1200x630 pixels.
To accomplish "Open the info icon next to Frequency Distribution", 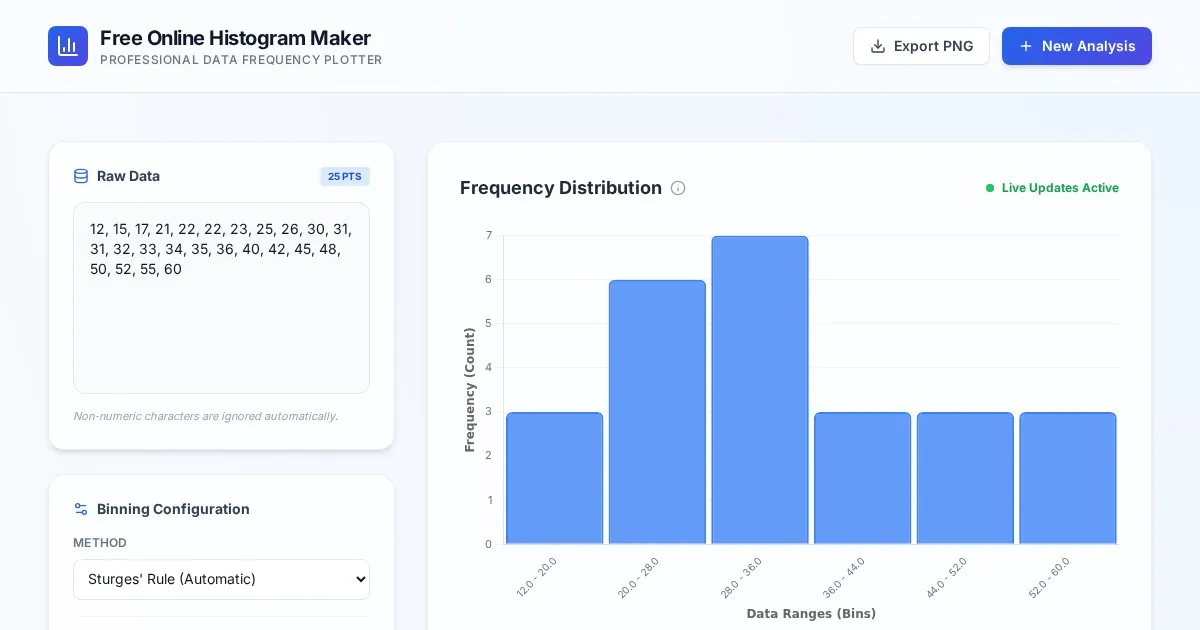I will click(678, 188).
